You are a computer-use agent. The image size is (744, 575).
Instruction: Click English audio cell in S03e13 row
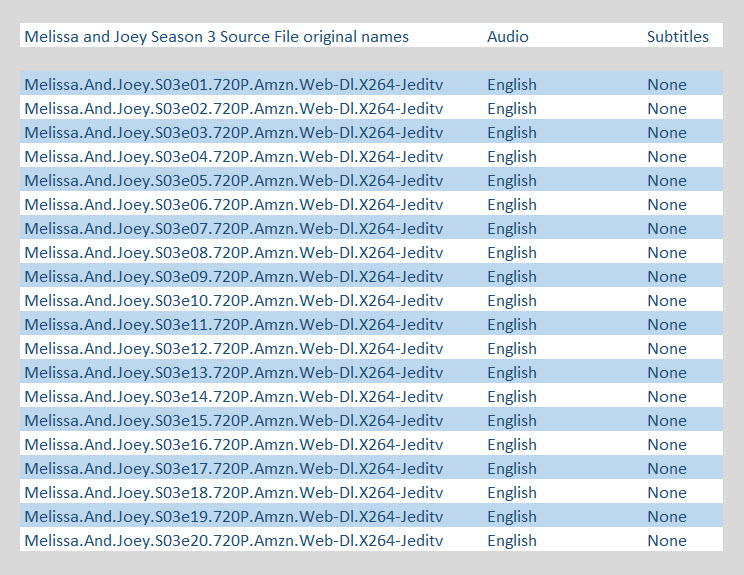pyautogui.click(x=512, y=373)
